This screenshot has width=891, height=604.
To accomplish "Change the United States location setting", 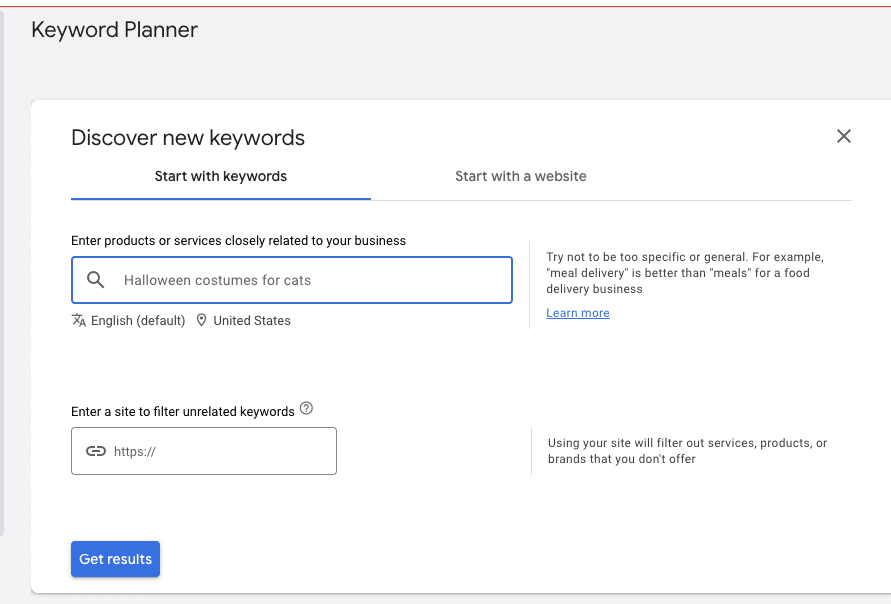I will (x=252, y=320).
